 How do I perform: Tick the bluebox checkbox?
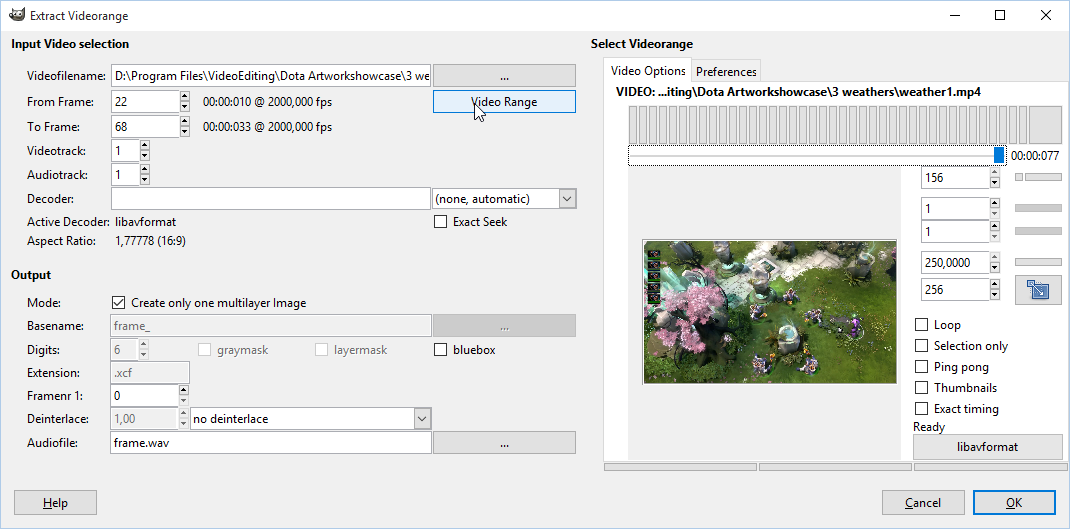point(441,350)
